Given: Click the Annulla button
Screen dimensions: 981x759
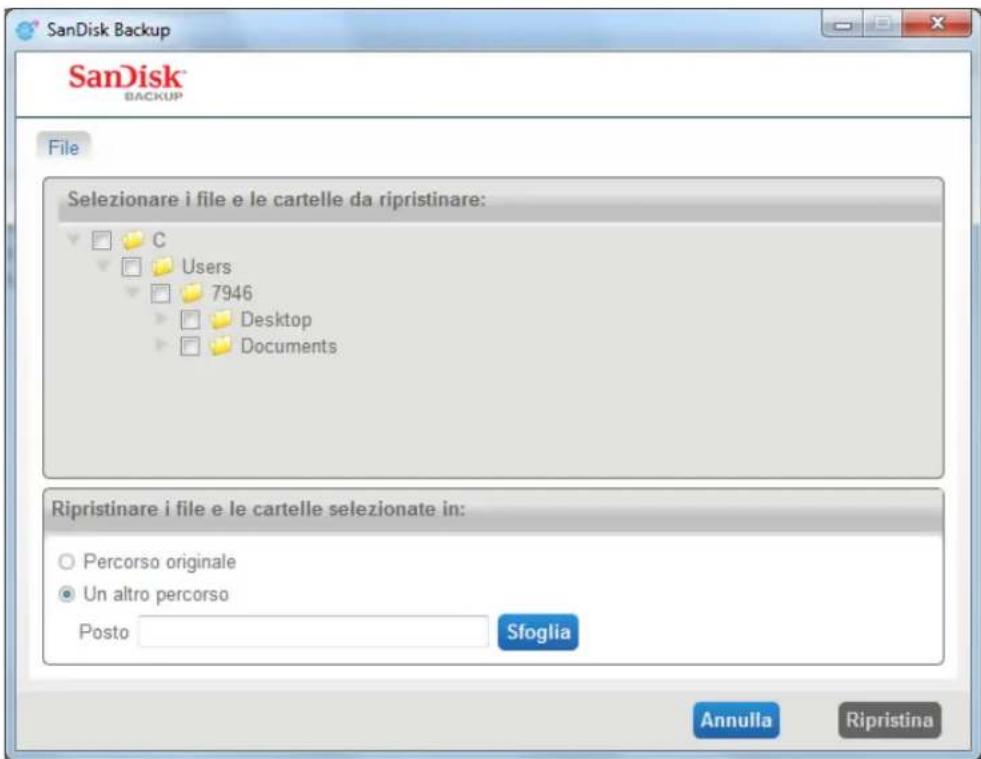Looking at the screenshot, I should (736, 720).
